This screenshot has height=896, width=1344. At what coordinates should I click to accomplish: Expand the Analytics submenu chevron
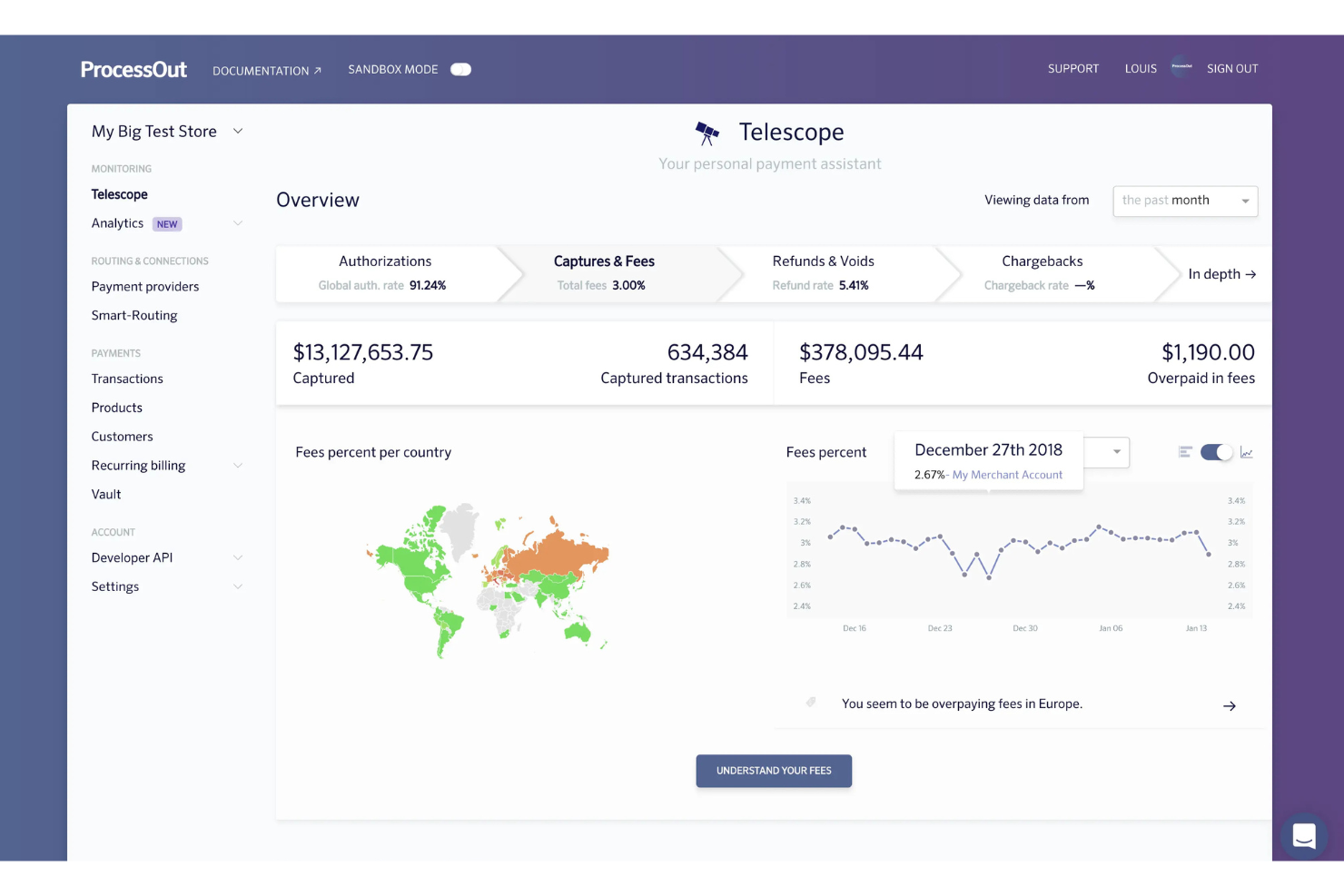238,223
